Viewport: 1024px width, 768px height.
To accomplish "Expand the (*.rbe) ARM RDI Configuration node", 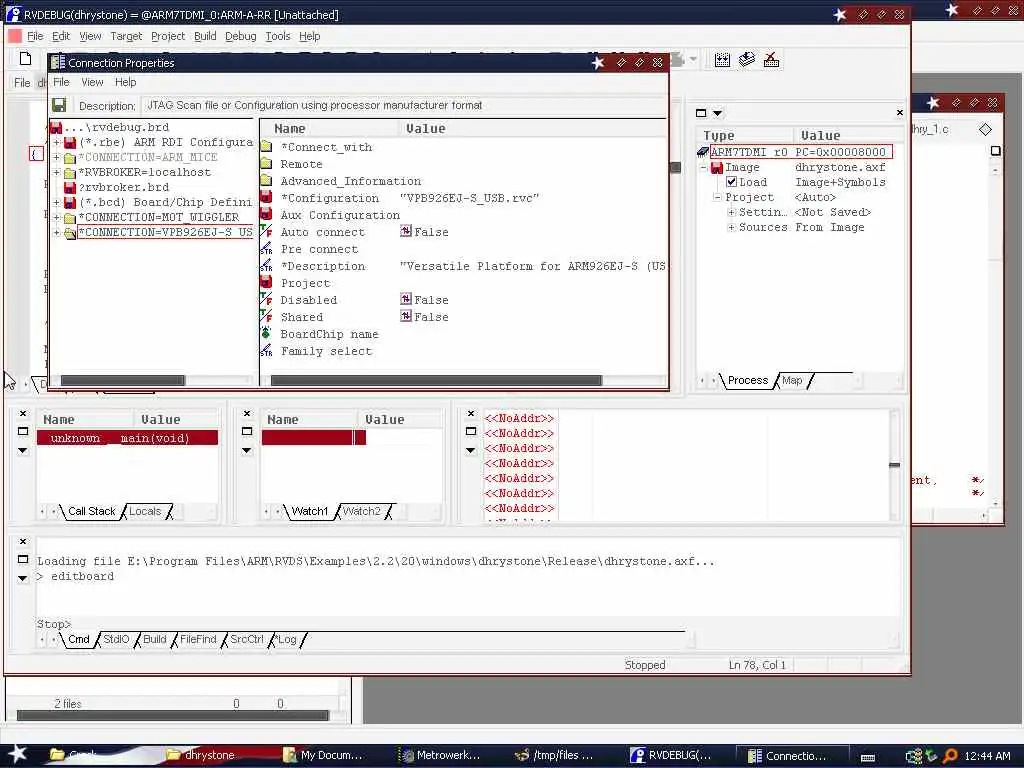I will click(56, 142).
